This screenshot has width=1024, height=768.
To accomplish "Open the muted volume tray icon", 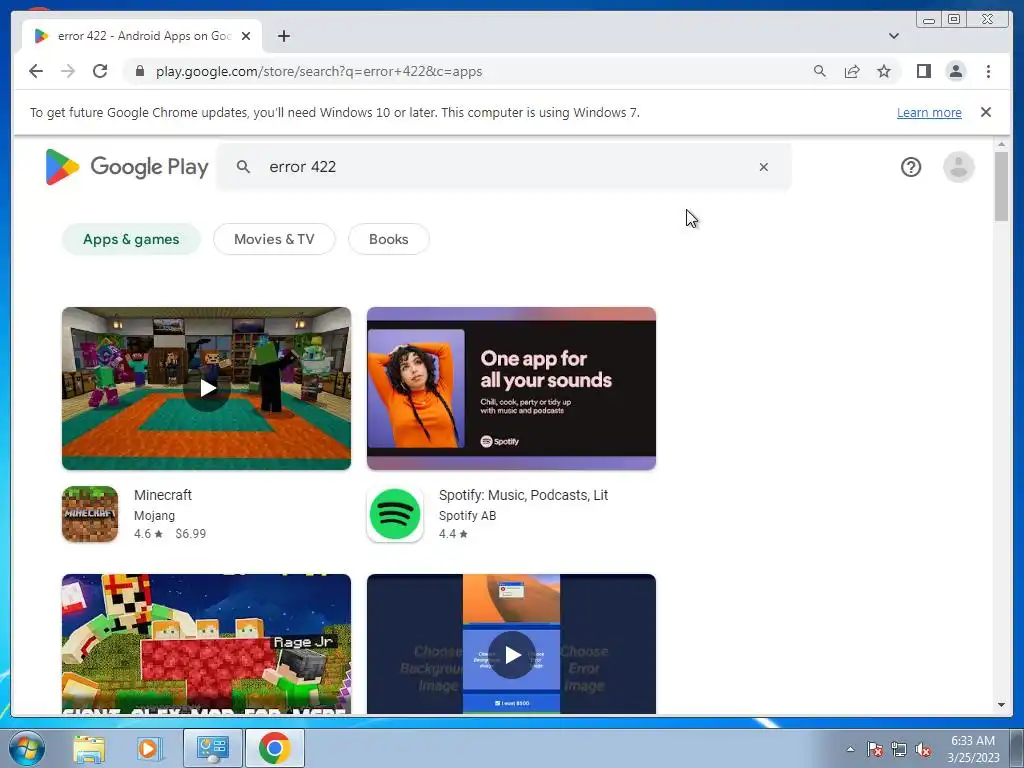I will [923, 749].
